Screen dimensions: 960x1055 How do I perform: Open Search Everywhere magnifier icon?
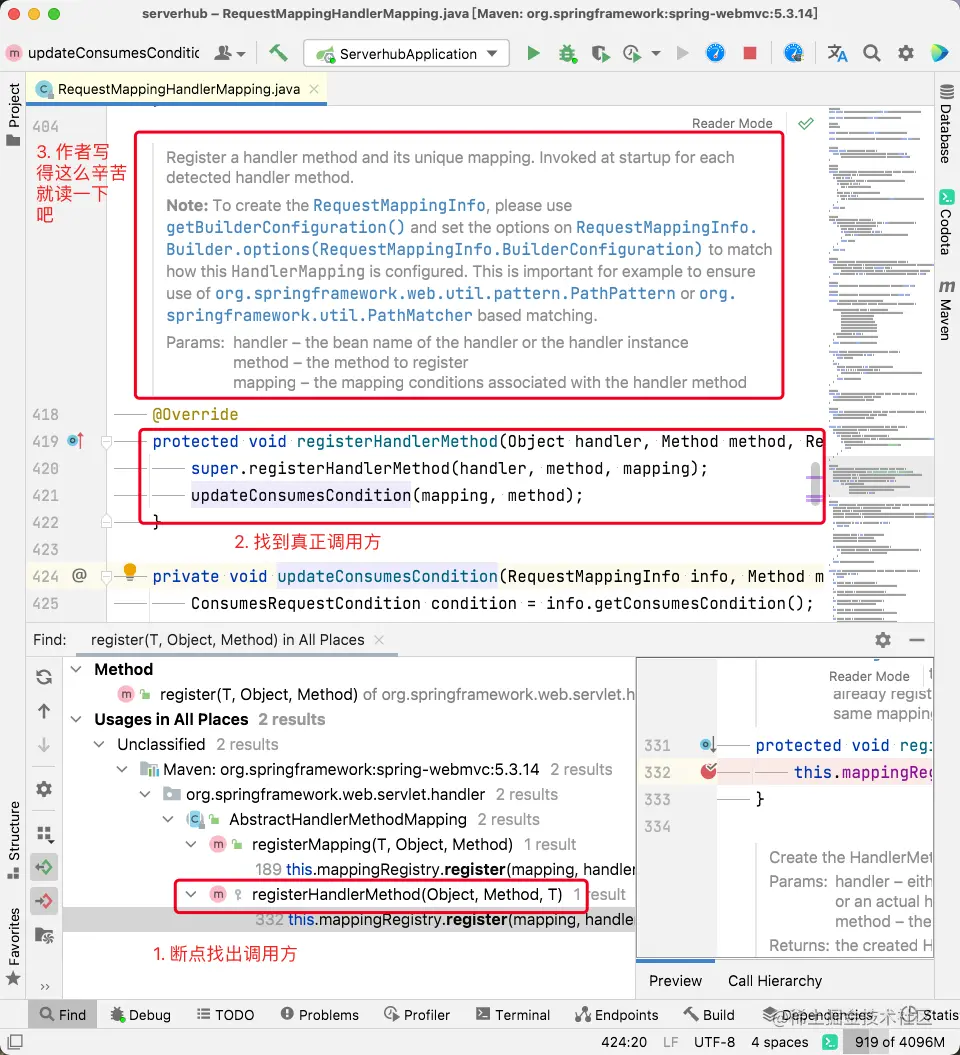(x=871, y=53)
